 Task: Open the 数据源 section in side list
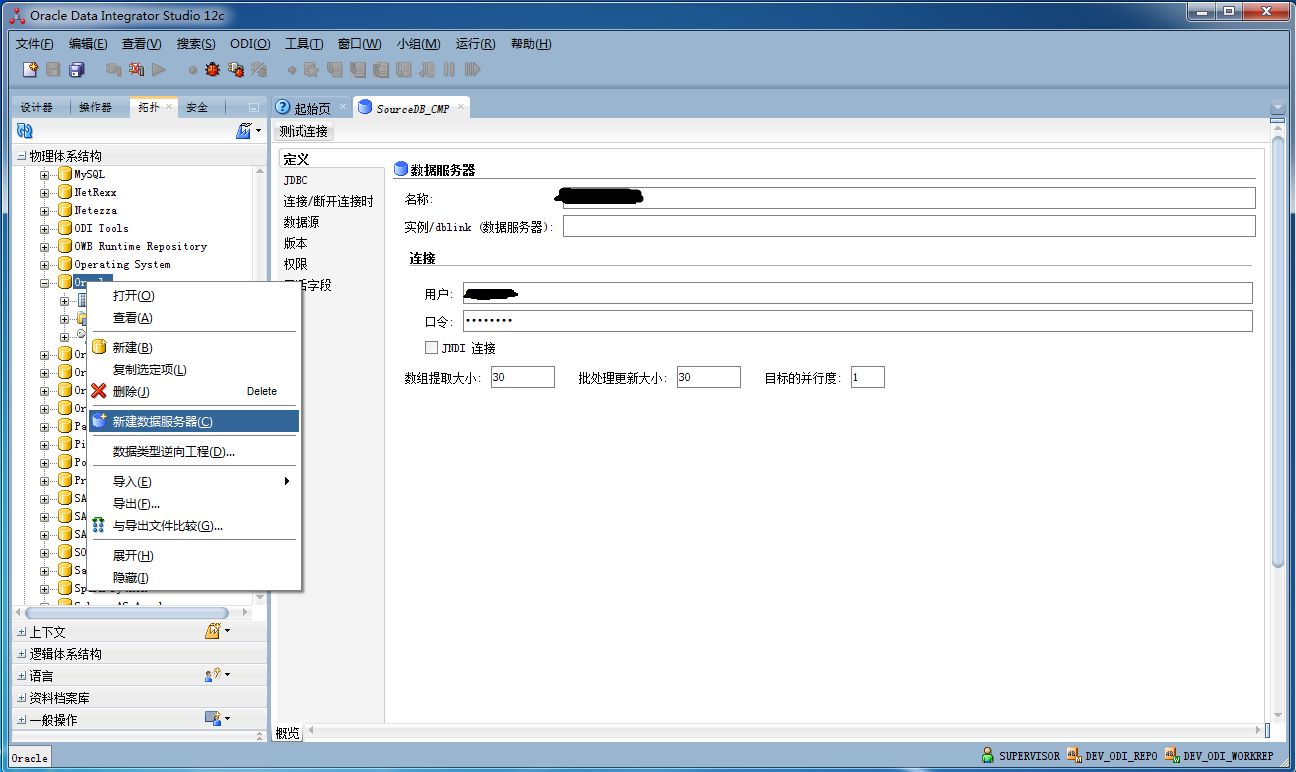pos(301,222)
